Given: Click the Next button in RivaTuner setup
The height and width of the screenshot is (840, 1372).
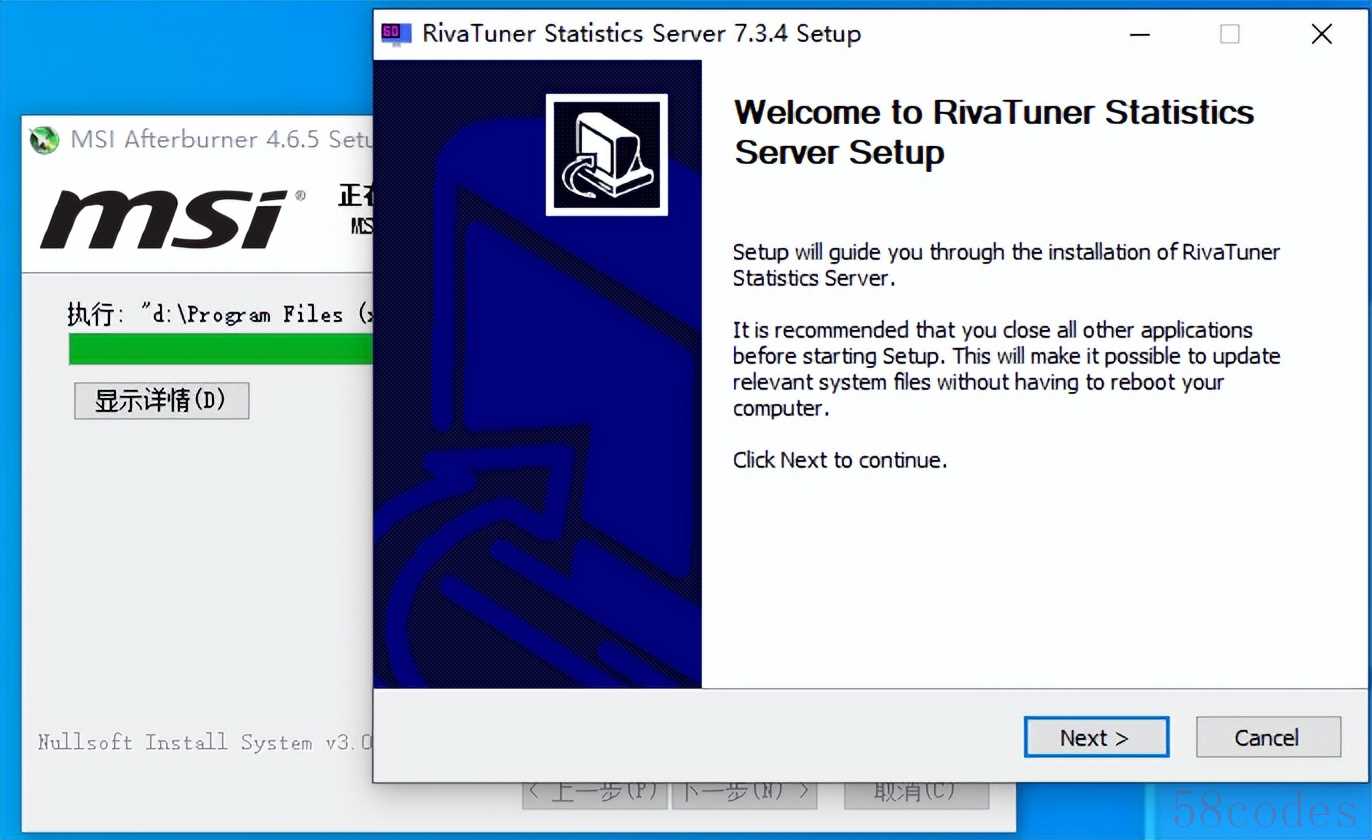Looking at the screenshot, I should (x=1095, y=738).
